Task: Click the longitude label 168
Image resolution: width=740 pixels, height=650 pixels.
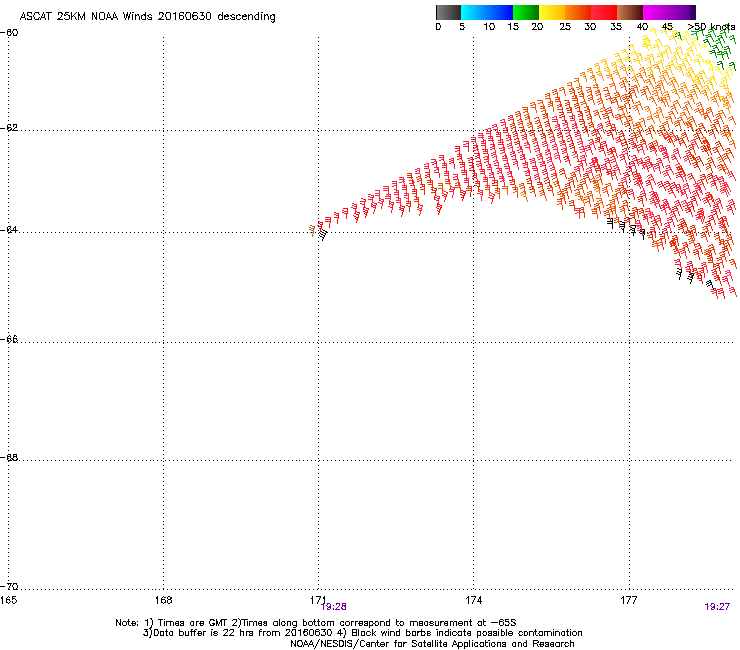Action: click(x=163, y=600)
